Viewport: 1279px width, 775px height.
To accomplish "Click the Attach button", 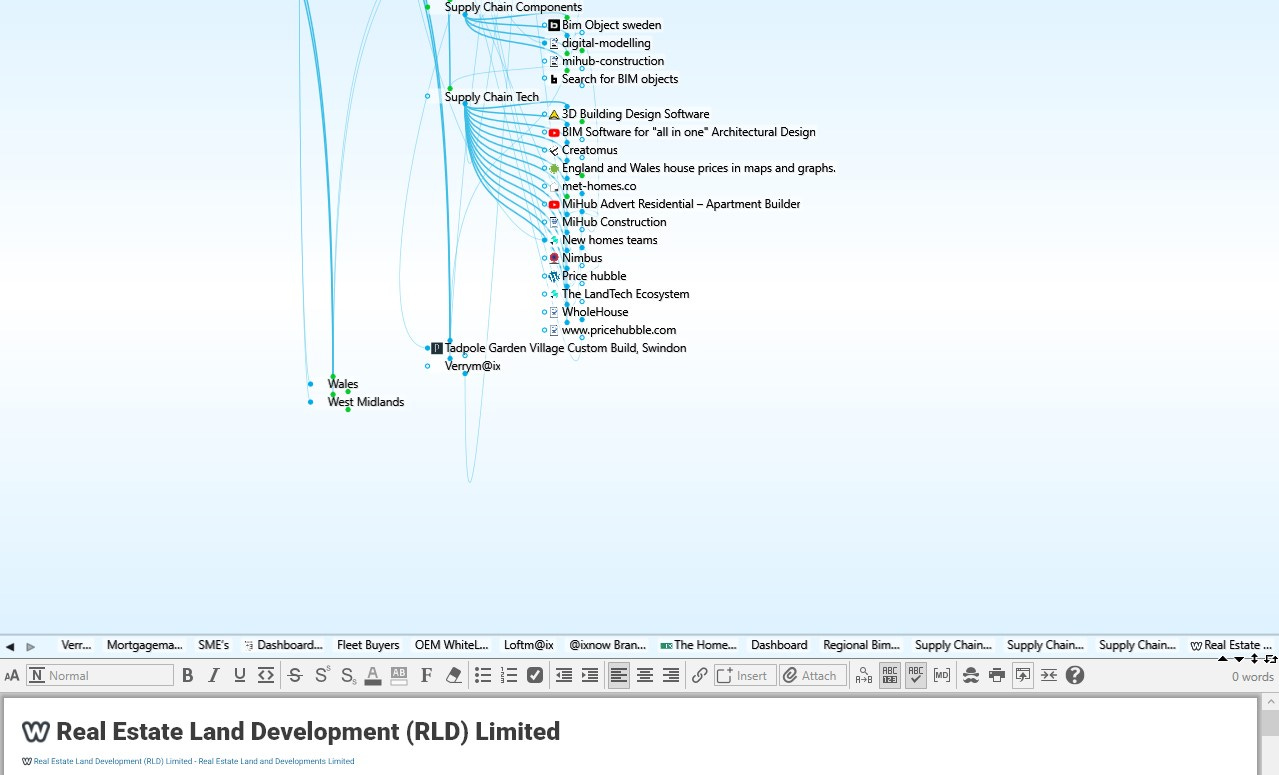I will [x=813, y=676].
